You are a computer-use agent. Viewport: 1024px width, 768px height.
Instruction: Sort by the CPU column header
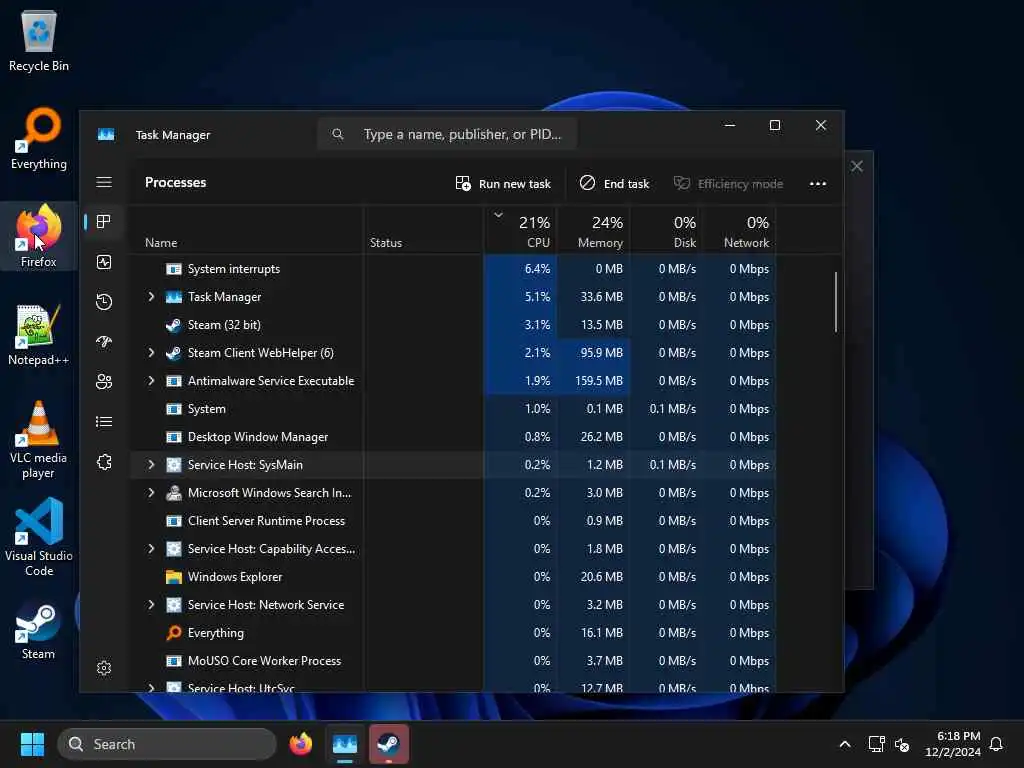tap(520, 230)
